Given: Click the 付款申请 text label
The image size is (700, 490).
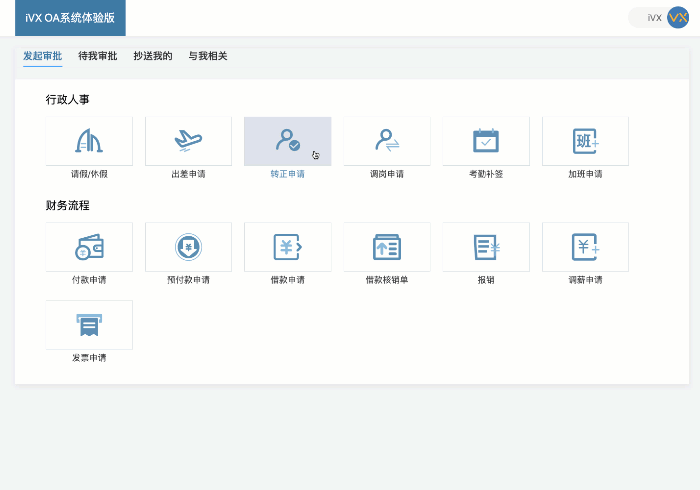Looking at the screenshot, I should point(89,280).
